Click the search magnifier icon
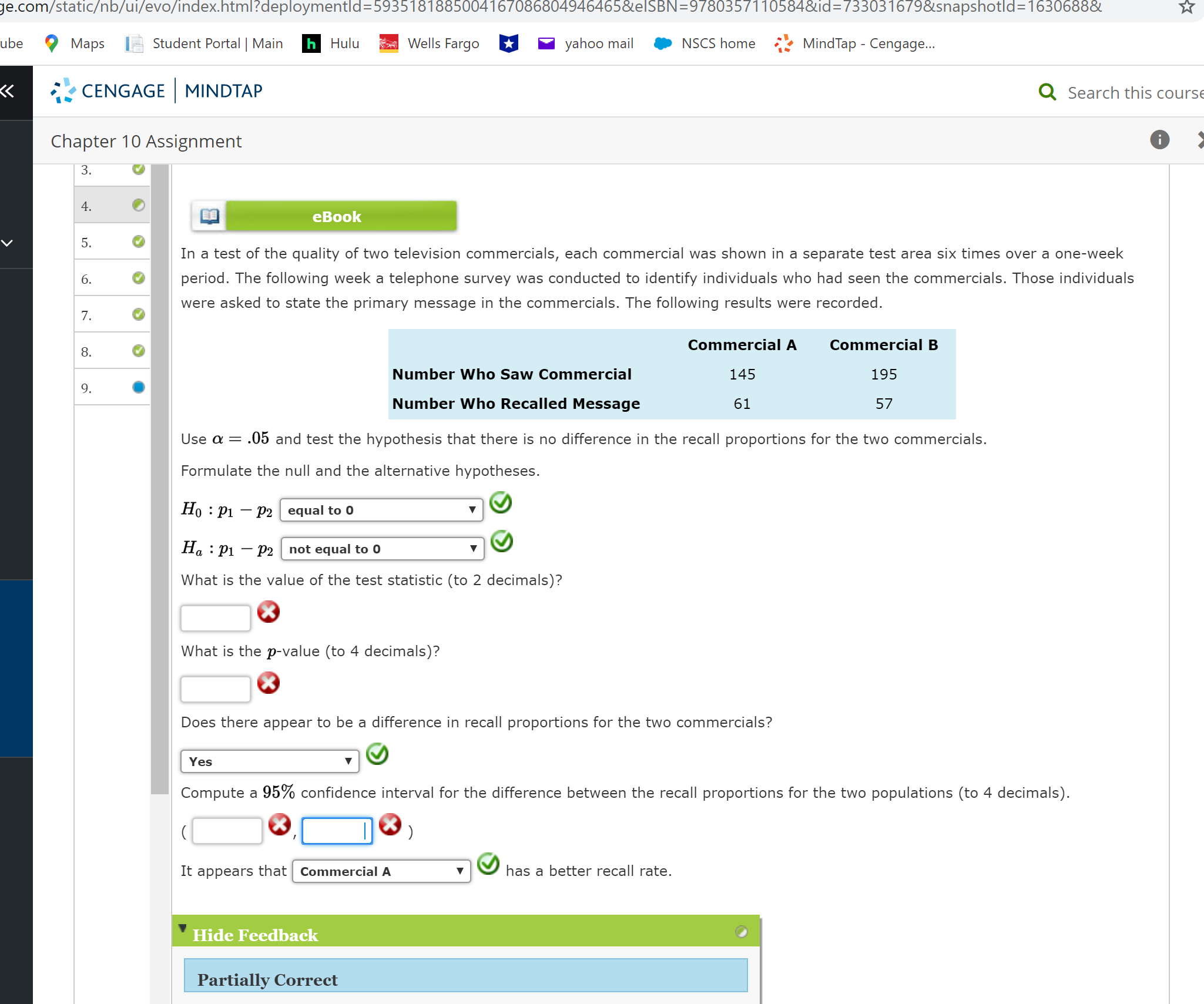Screen dimensions: 1204x1004 (1047, 92)
